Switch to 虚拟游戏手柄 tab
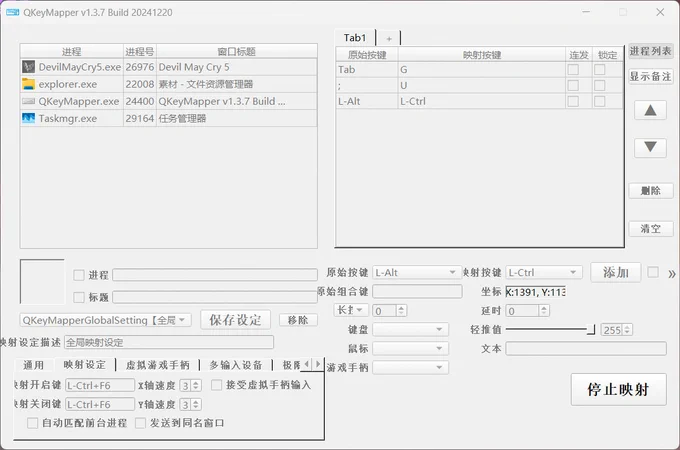Image resolution: width=680 pixels, height=450 pixels. [158, 365]
